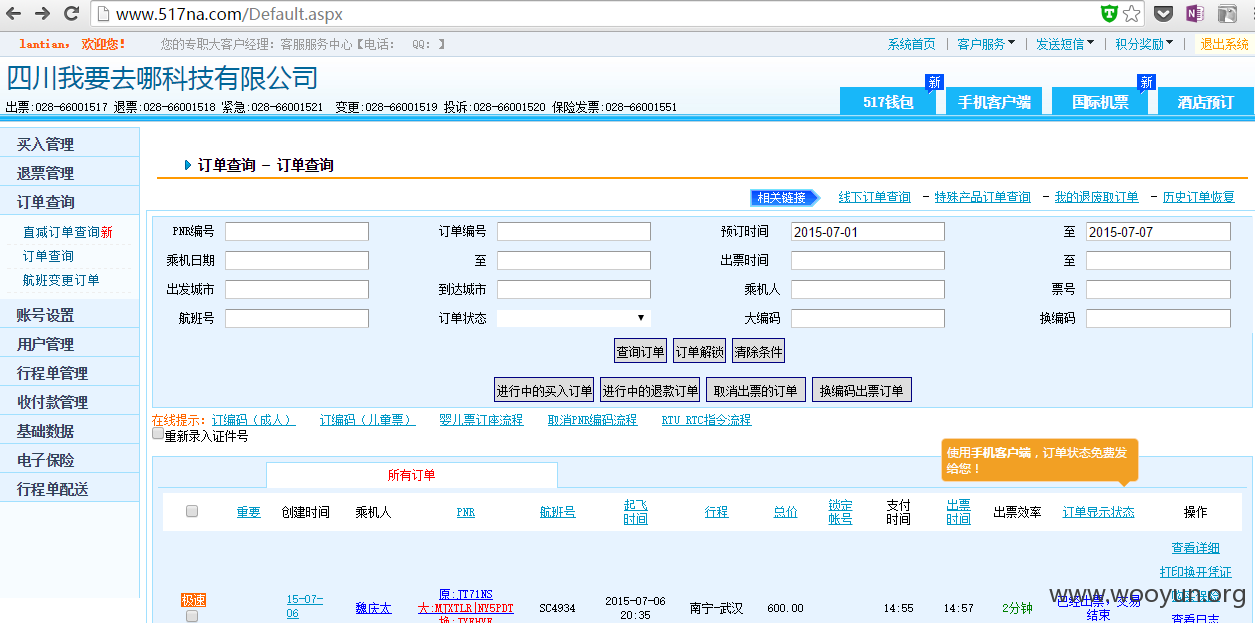Click into the 乘机人 input field
Viewport: 1255px width, 623px height.
[x=868, y=289]
